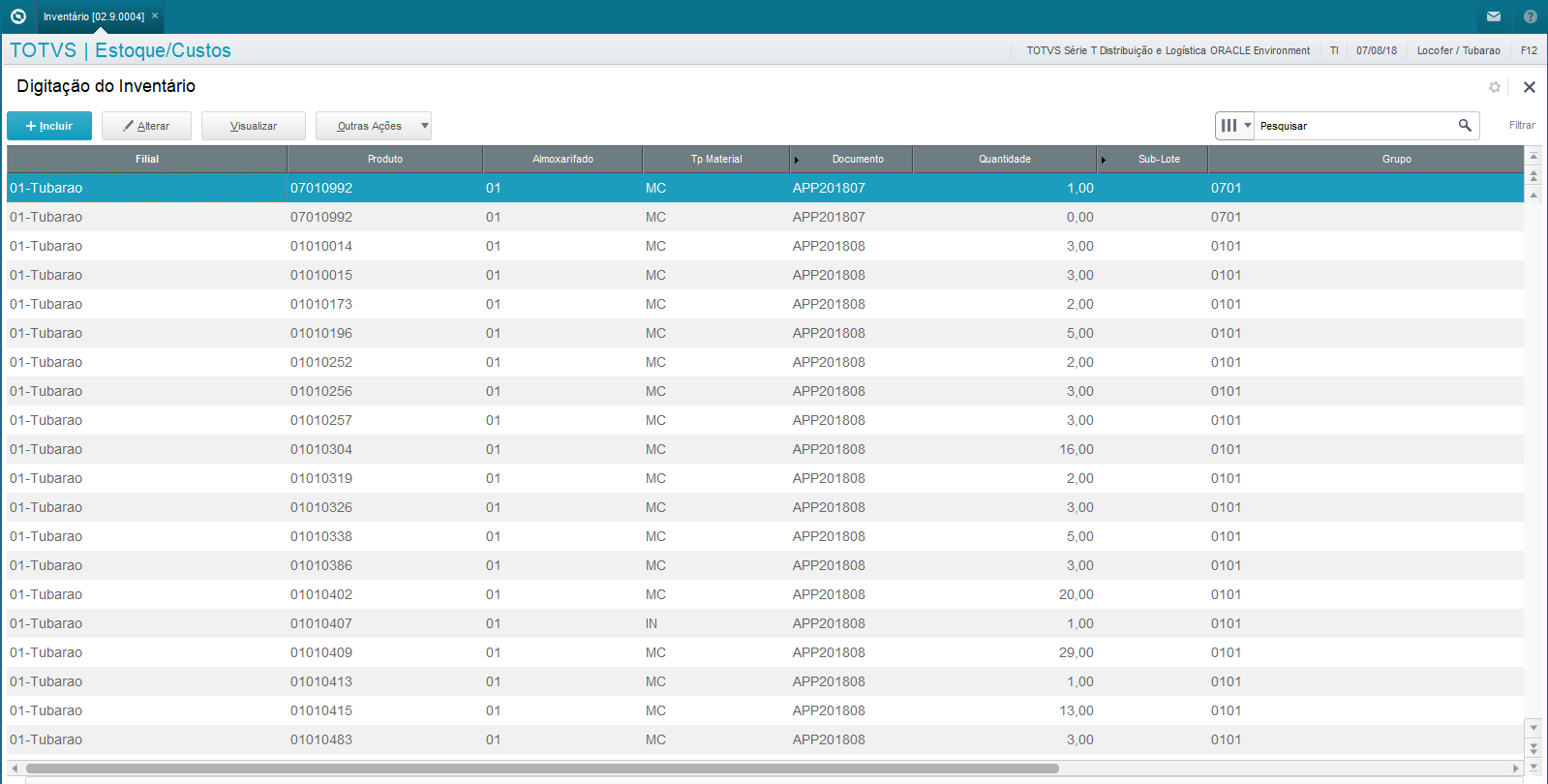Close the Inventário tab with its x
The width and height of the screenshot is (1548, 784).
155,15
